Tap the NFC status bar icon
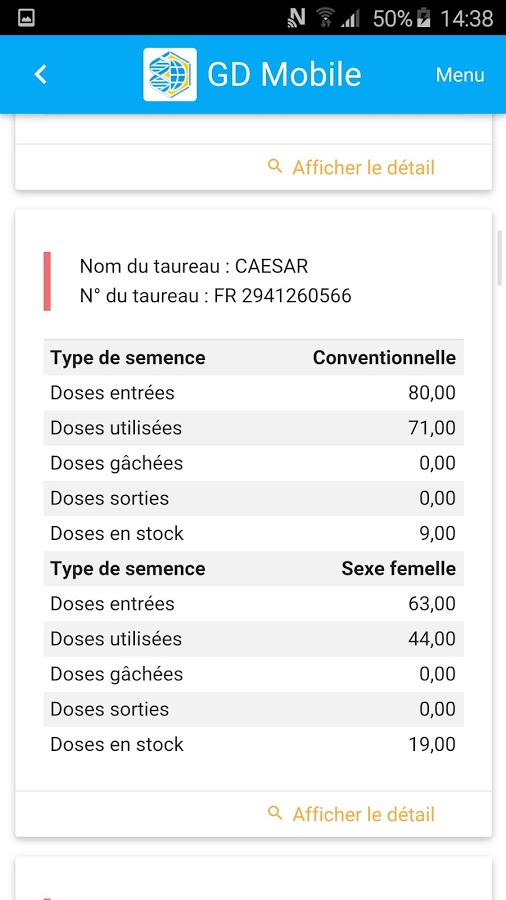Screen dimensions: 506x900 tap(297, 18)
